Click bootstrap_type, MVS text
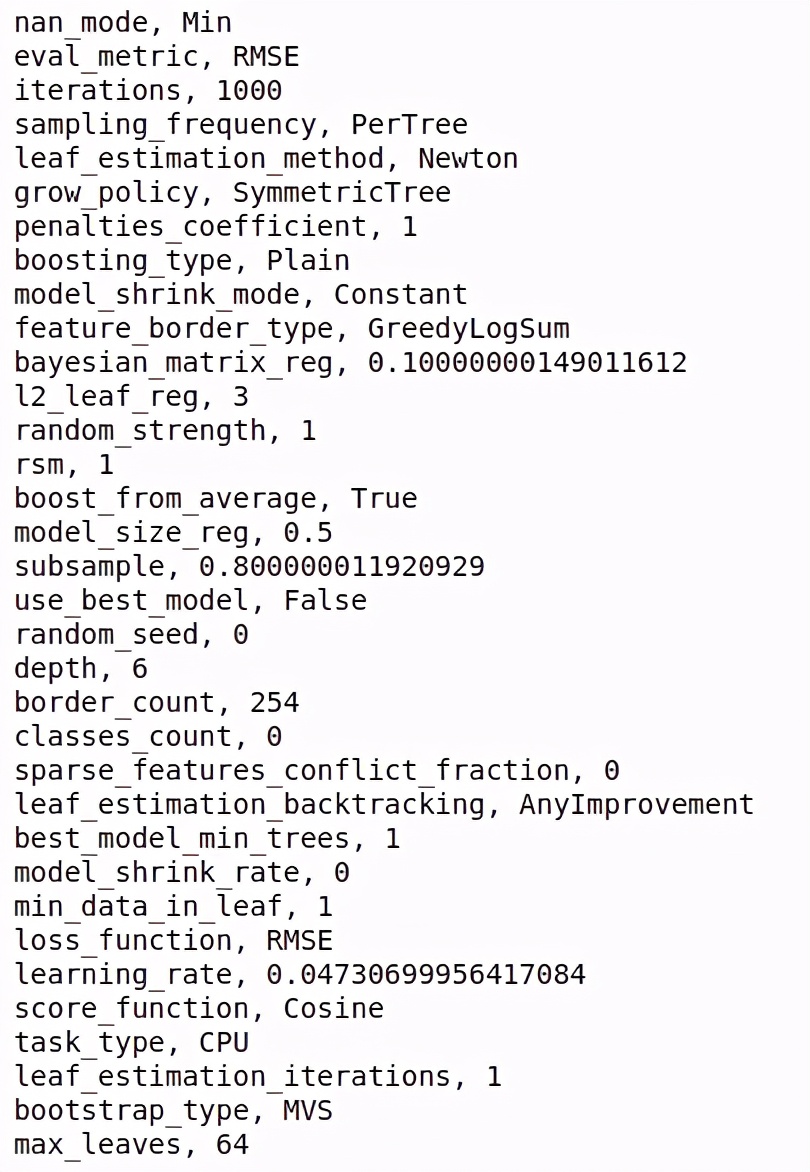 click(173, 1110)
